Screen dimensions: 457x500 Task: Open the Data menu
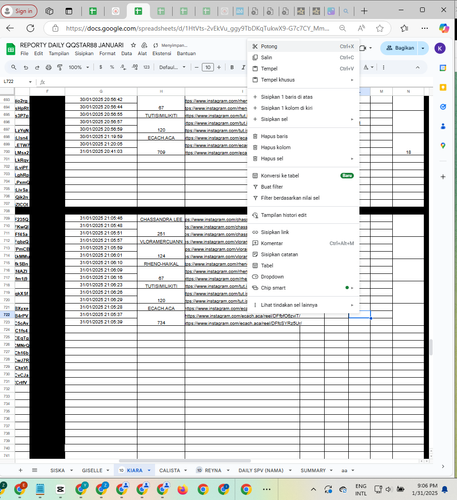(x=126, y=53)
